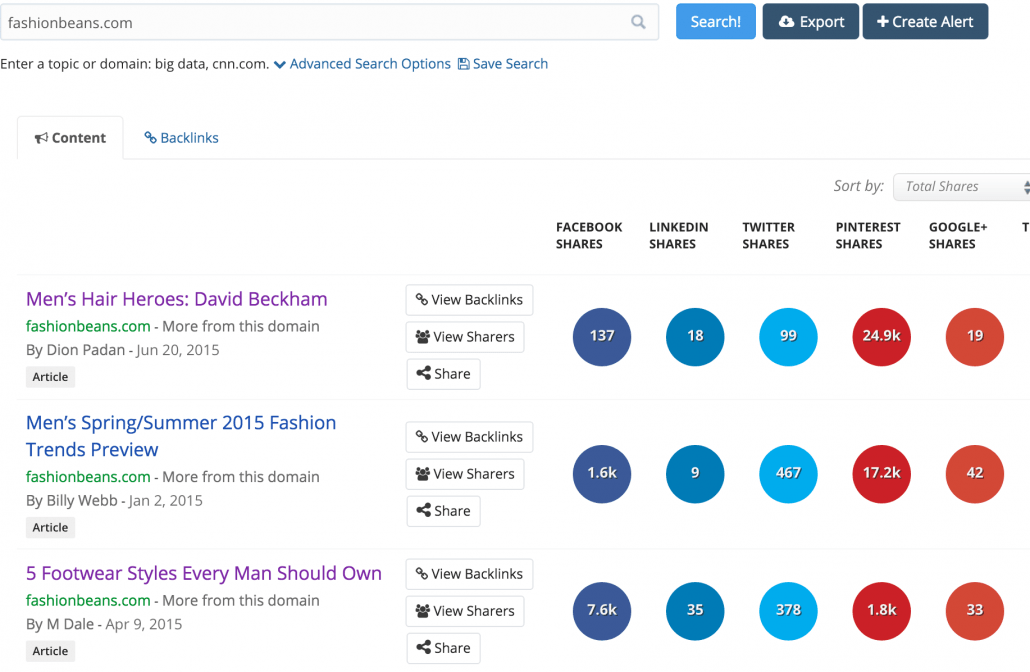Share the Footwear Styles article
The width and height of the screenshot is (1030, 672).
click(x=443, y=648)
